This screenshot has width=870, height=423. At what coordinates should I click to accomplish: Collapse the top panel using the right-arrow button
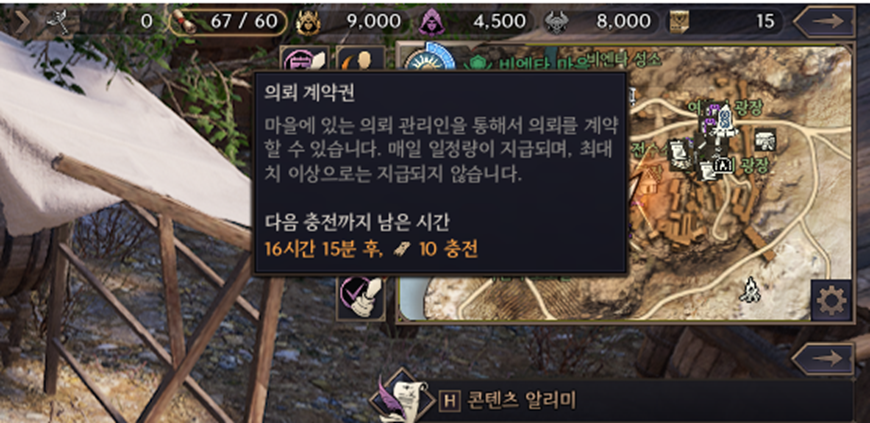(824, 22)
